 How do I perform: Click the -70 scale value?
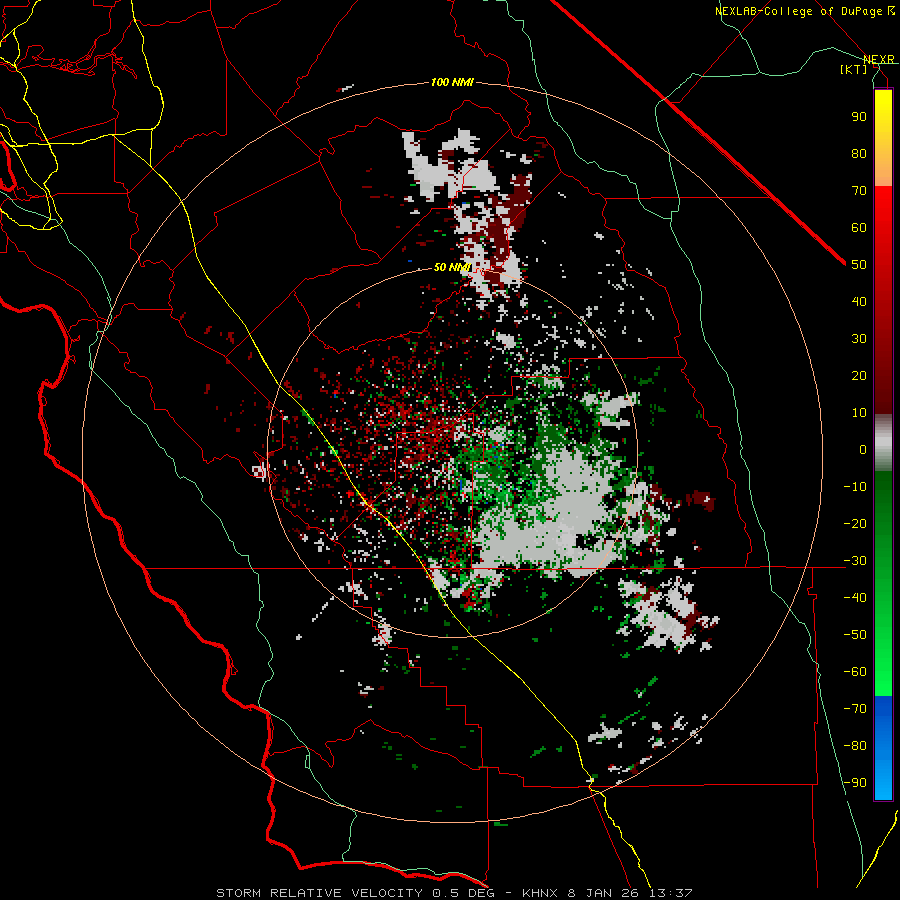click(x=855, y=709)
